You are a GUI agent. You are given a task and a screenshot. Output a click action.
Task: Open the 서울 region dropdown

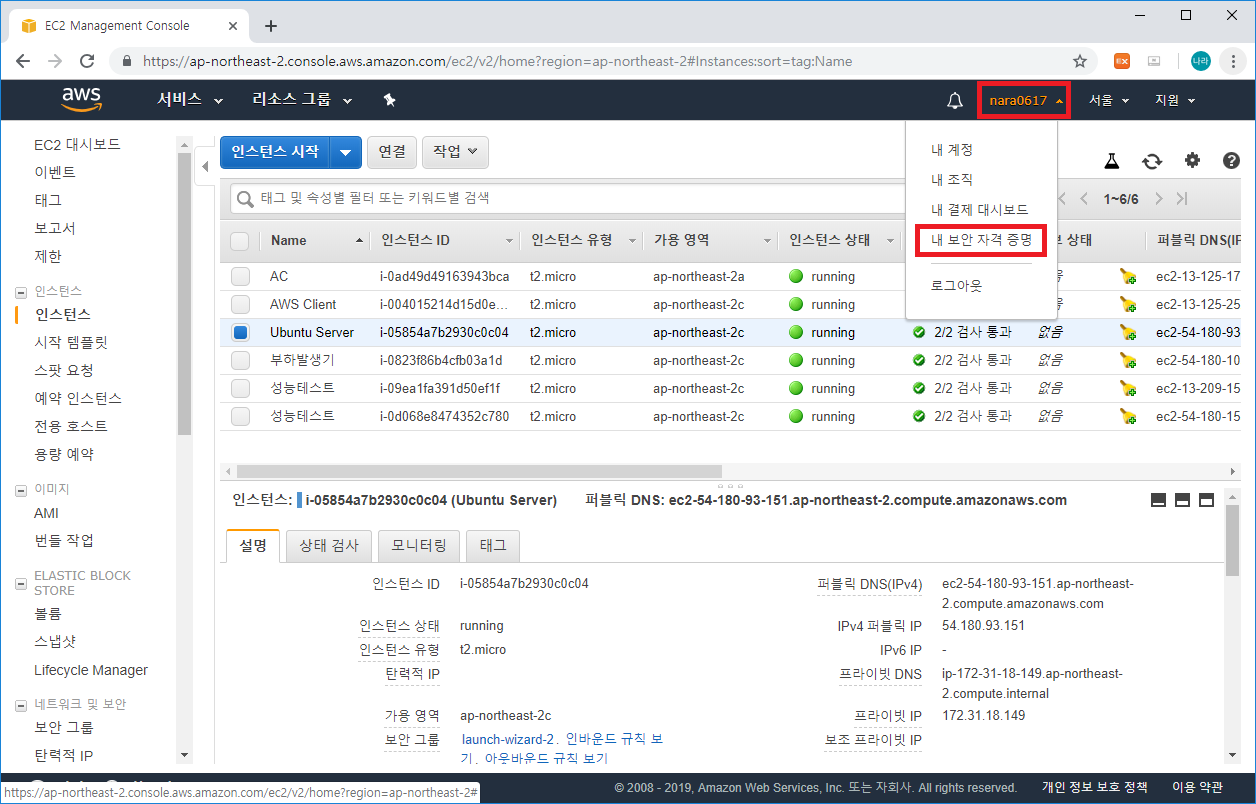1109,100
